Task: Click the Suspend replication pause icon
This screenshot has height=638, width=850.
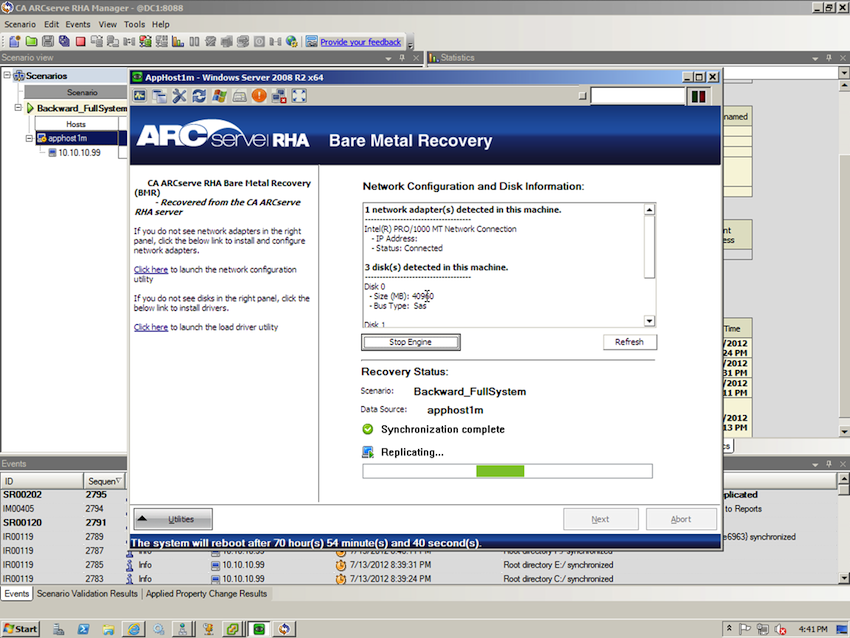Action: pos(194,41)
